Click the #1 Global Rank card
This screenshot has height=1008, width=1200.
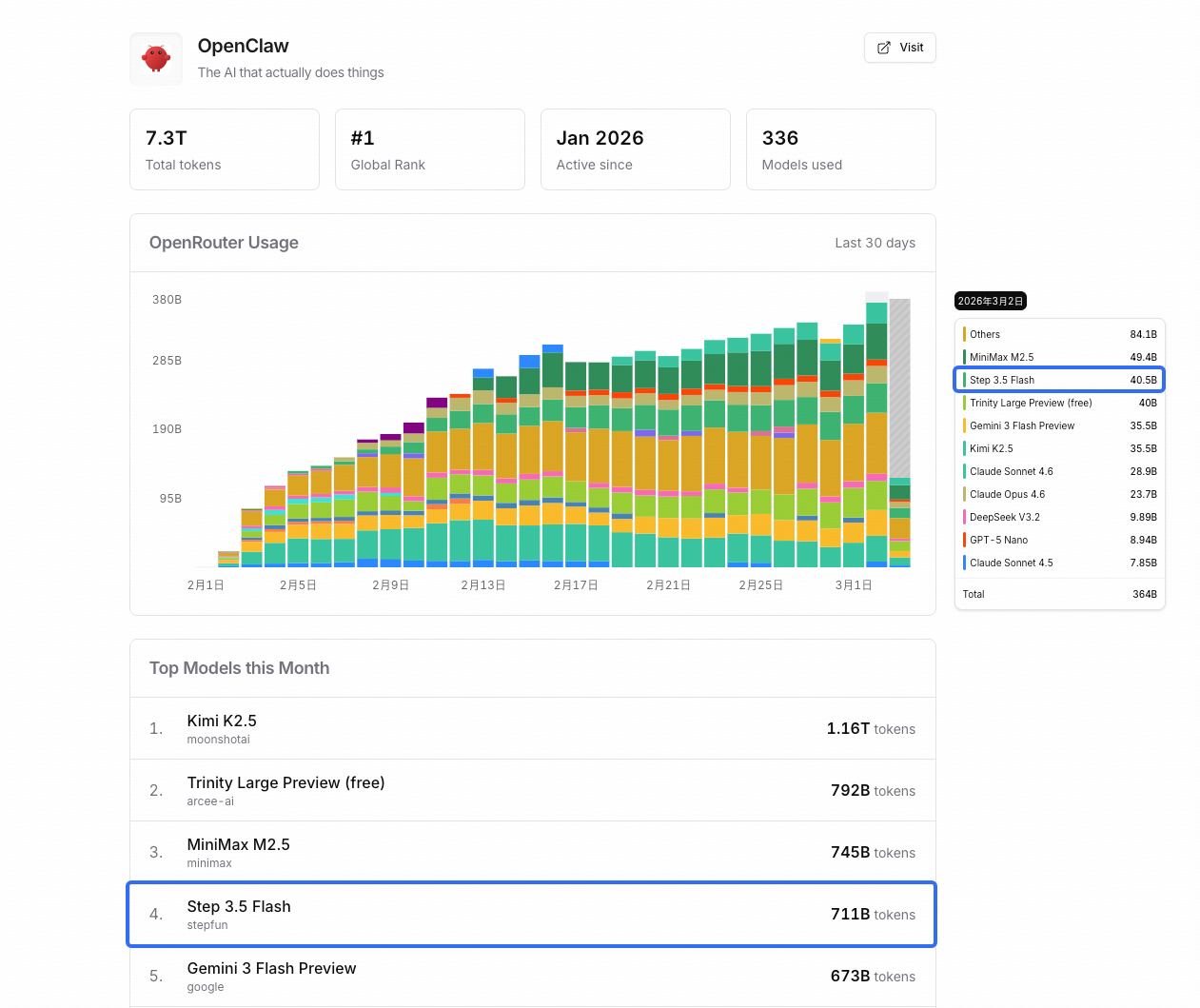pyautogui.click(x=429, y=149)
